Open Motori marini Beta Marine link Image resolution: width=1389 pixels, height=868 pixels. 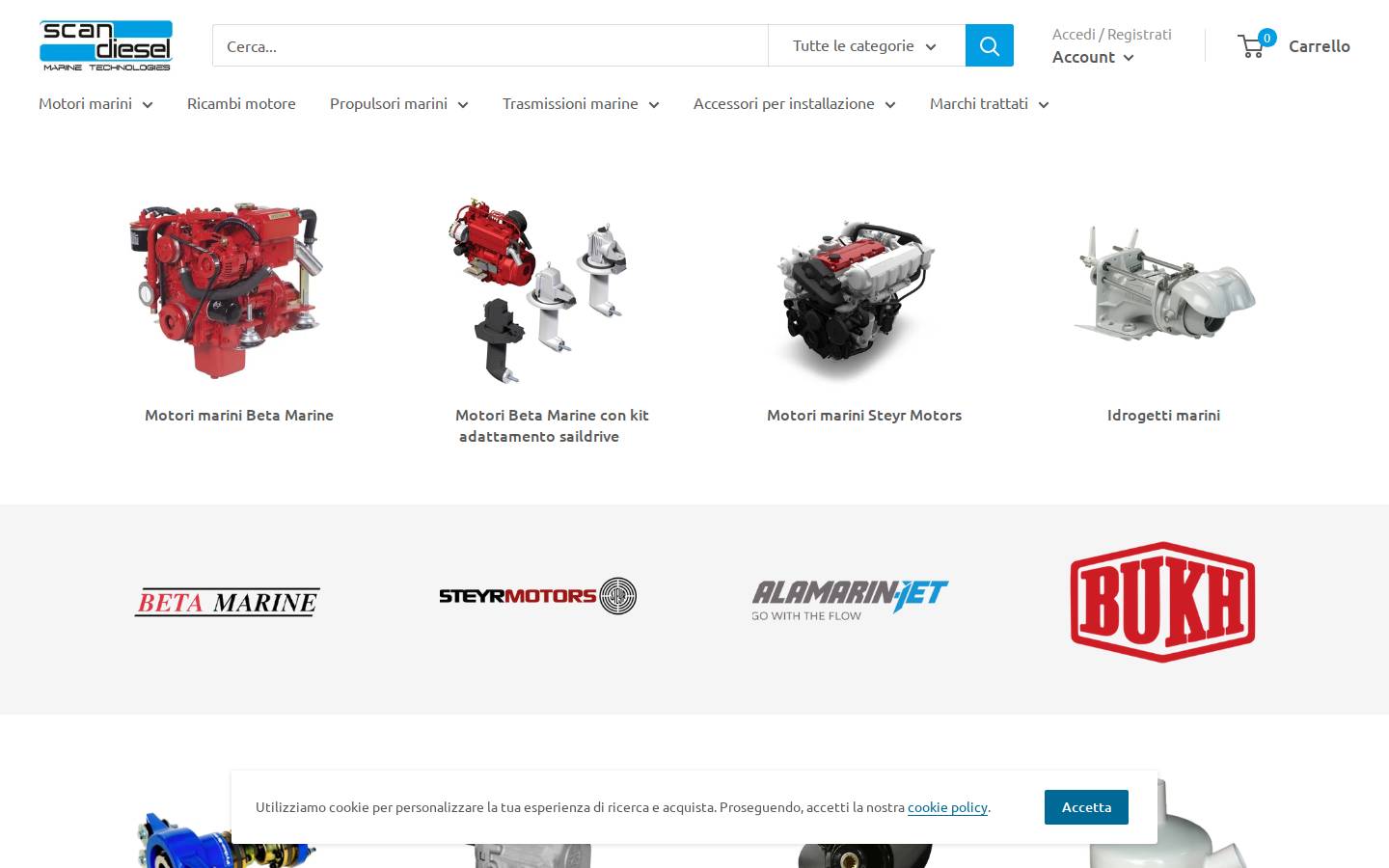[239, 415]
